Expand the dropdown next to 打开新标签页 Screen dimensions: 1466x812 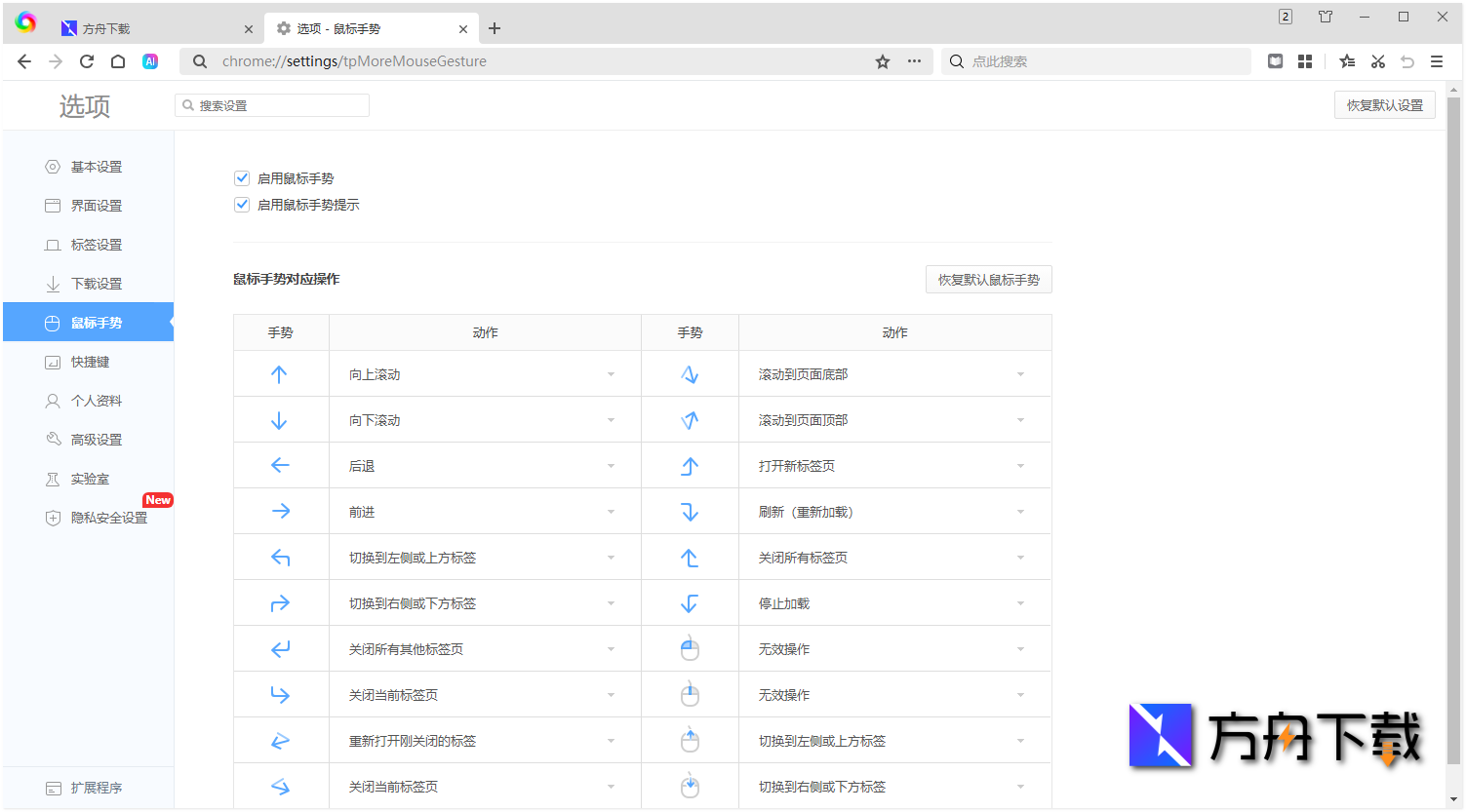(x=1020, y=465)
